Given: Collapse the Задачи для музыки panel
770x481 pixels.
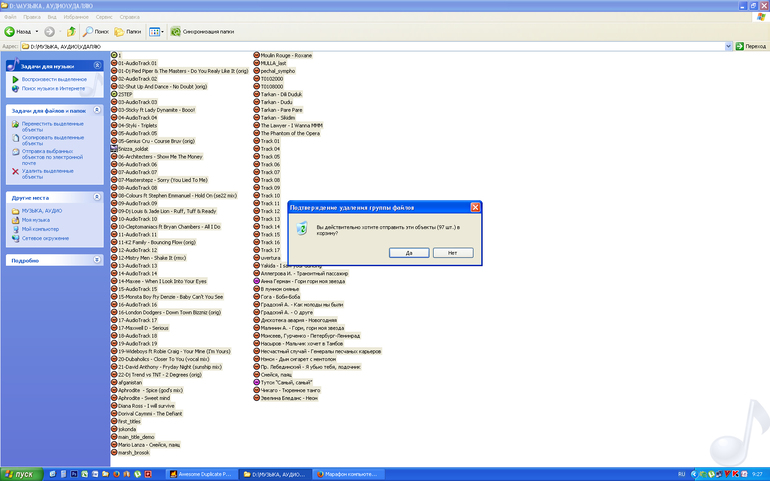Looking at the screenshot, I should tap(97, 65).
